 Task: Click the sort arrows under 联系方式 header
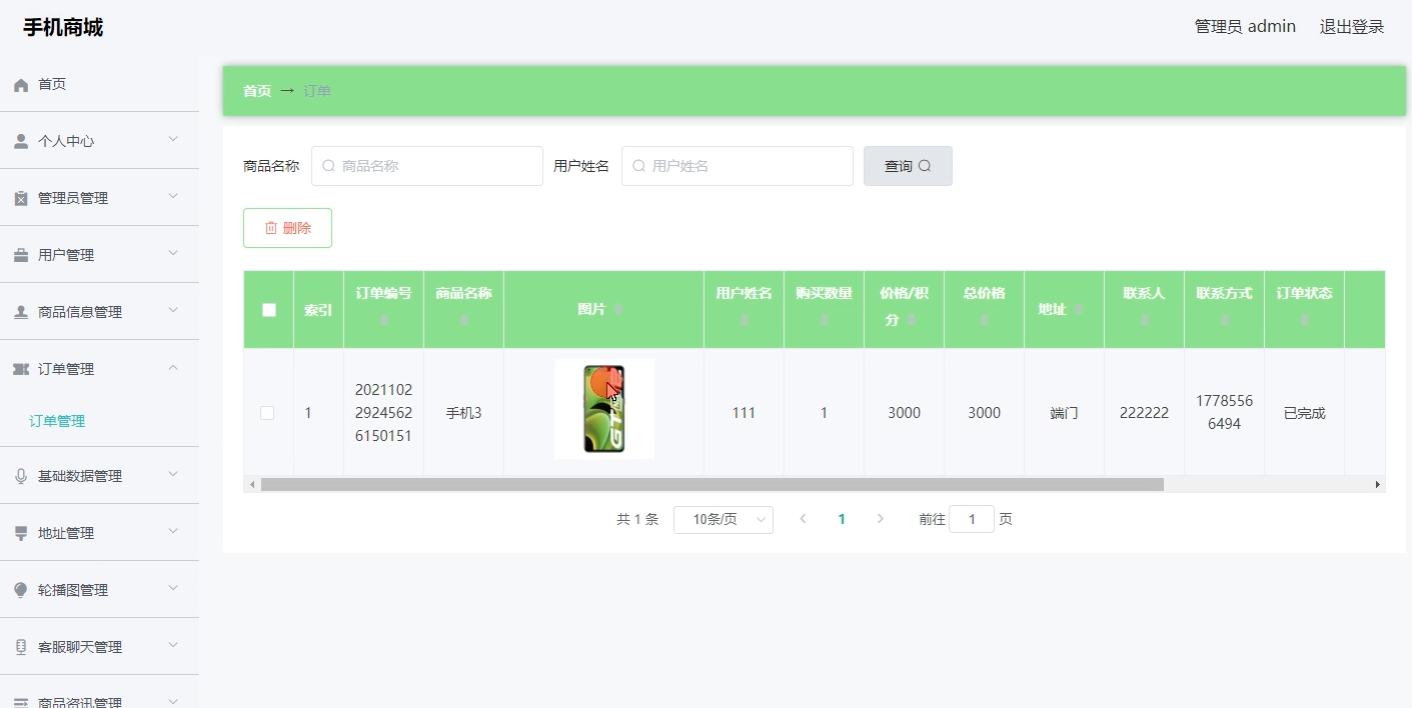[1224, 320]
